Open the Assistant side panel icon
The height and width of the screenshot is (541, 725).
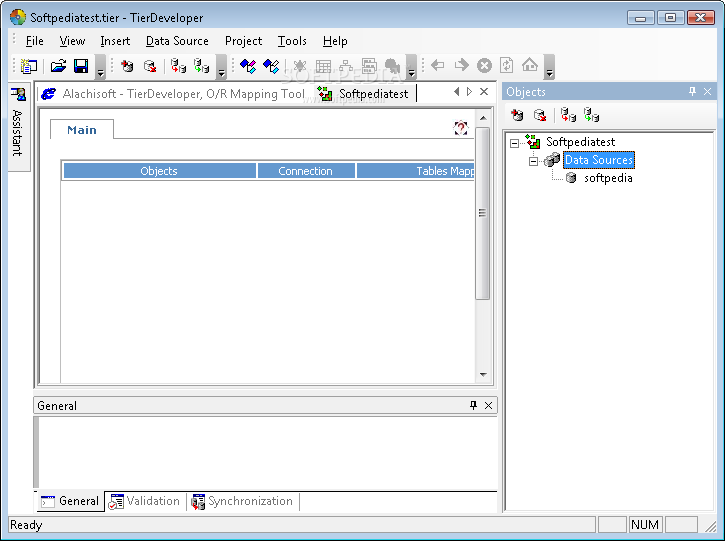[x=18, y=94]
